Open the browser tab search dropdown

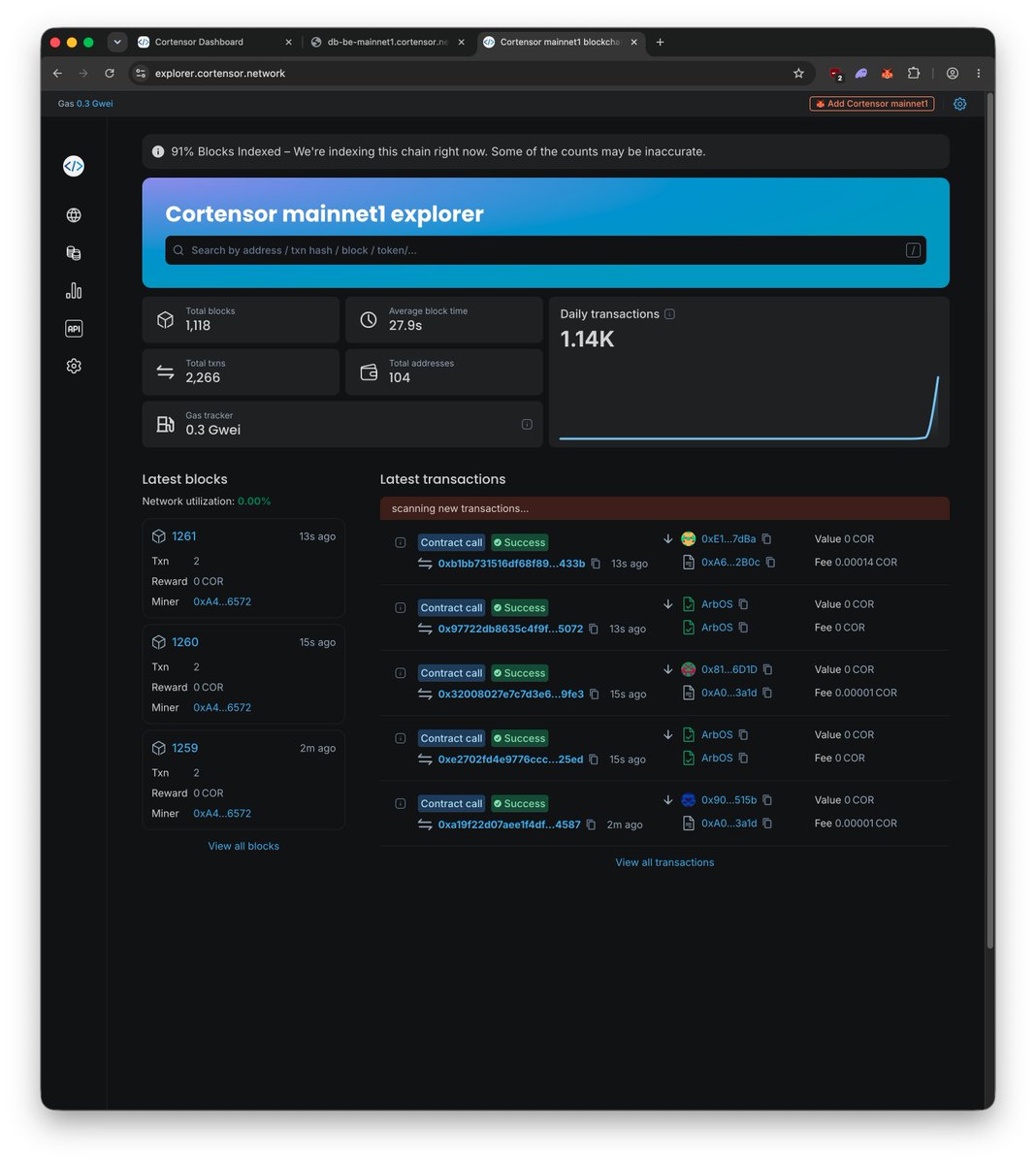point(117,42)
